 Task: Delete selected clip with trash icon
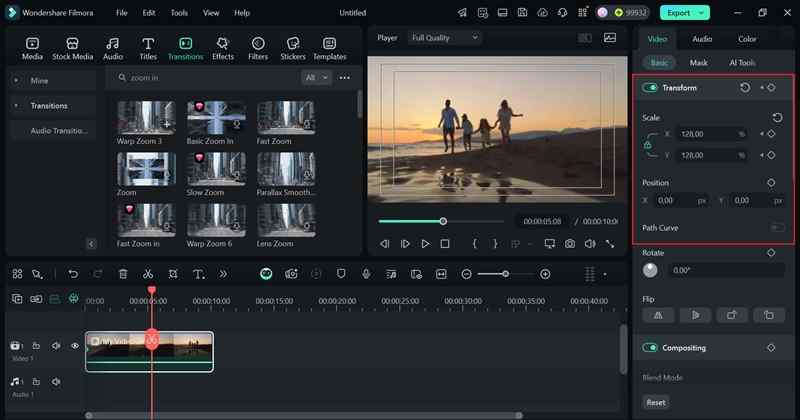coord(123,274)
